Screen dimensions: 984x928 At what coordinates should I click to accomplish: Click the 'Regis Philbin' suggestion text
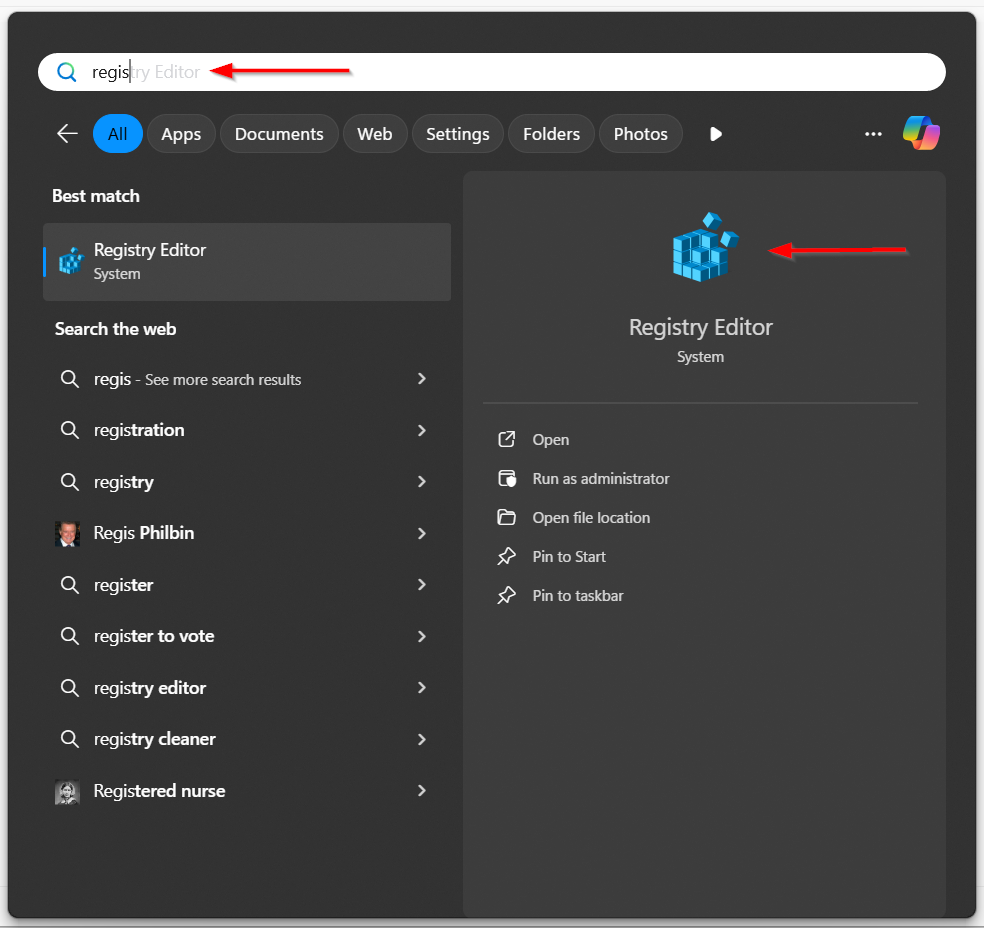144,533
